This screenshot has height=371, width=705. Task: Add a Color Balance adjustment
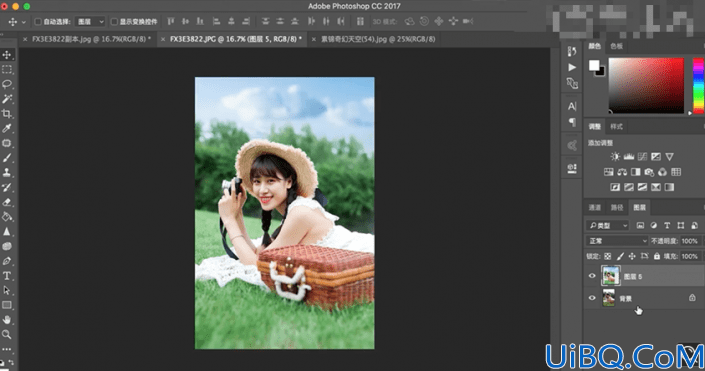pos(622,172)
